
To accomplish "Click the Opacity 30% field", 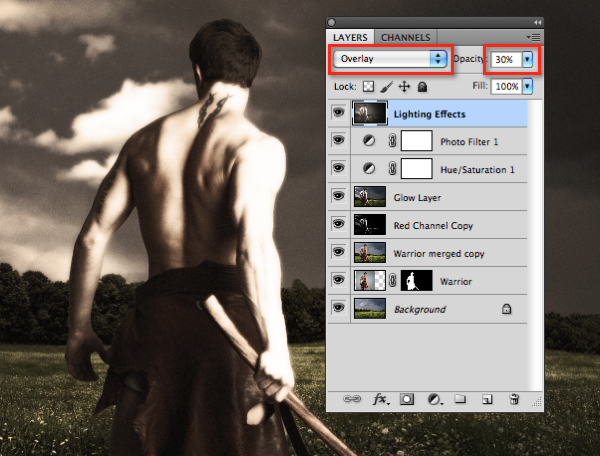I will (505, 59).
